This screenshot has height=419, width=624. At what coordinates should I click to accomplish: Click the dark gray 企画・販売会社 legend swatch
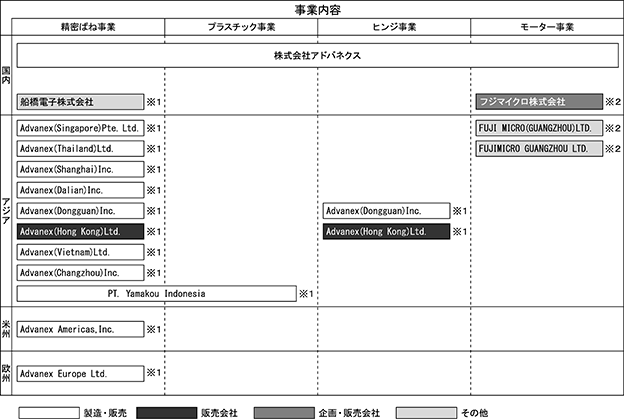pyautogui.click(x=284, y=413)
